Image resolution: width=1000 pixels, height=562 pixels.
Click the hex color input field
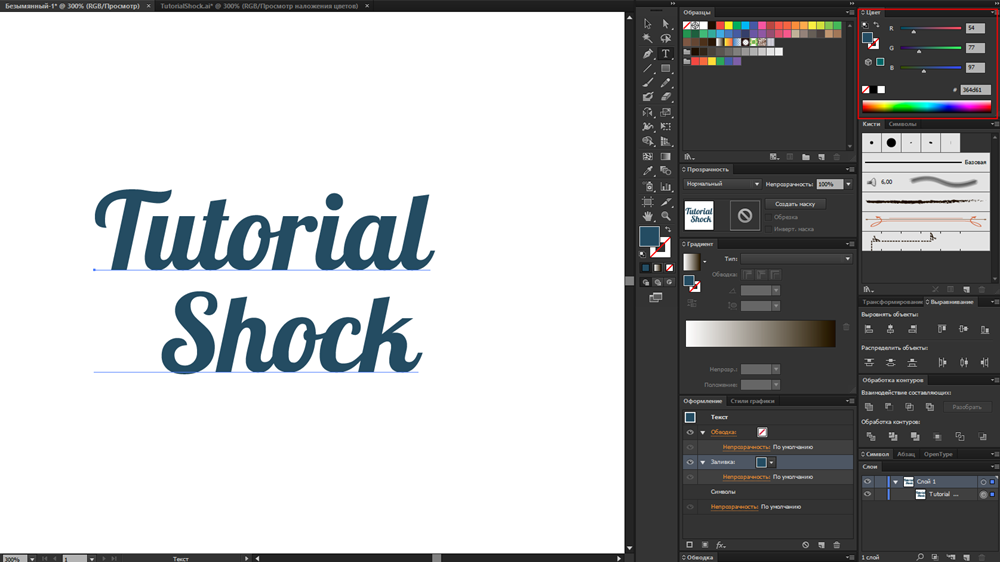click(975, 90)
